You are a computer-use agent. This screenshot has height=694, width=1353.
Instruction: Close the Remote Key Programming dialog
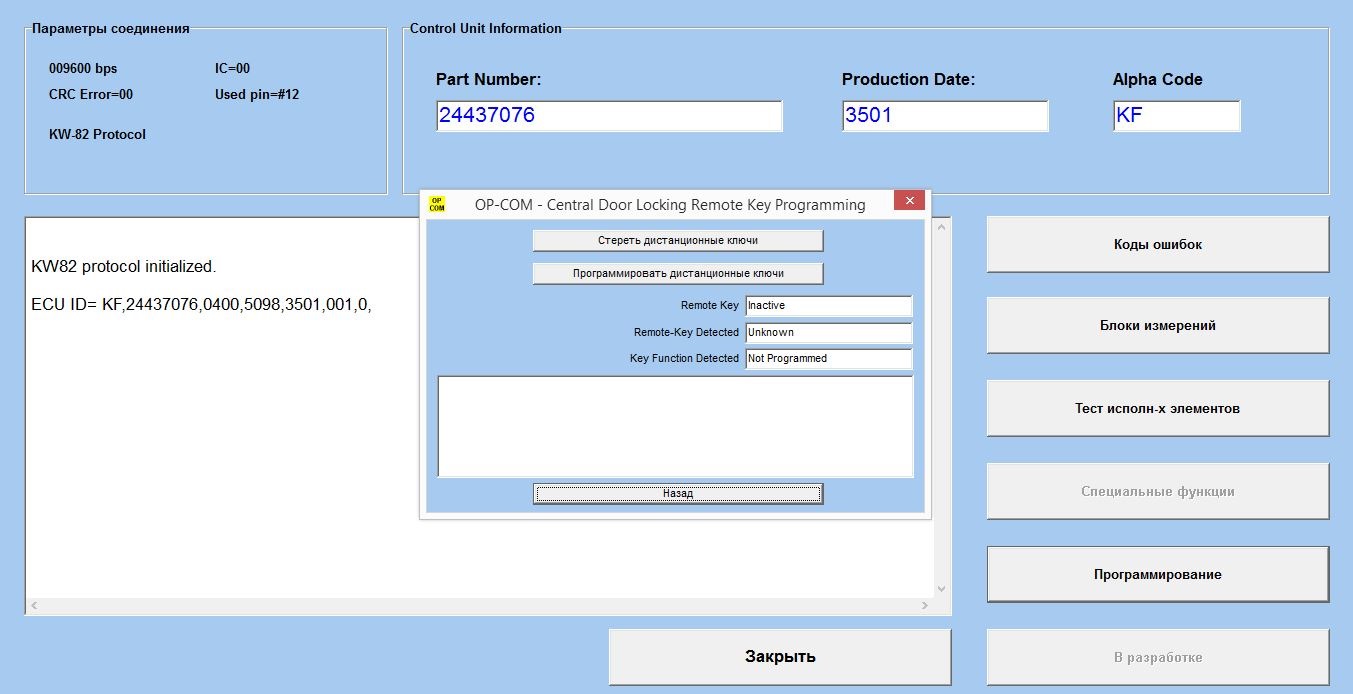[910, 201]
